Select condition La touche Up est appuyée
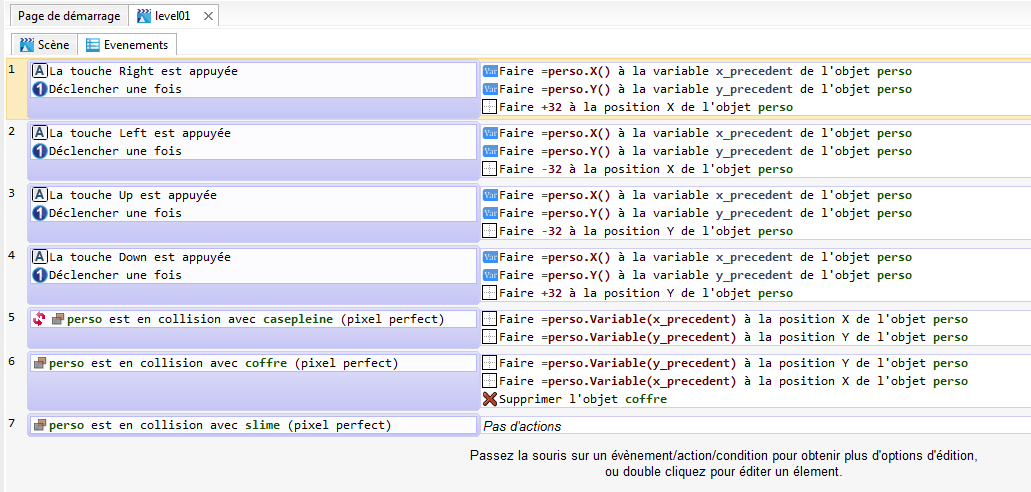Screen dimensions: 1031x492 point(133,195)
